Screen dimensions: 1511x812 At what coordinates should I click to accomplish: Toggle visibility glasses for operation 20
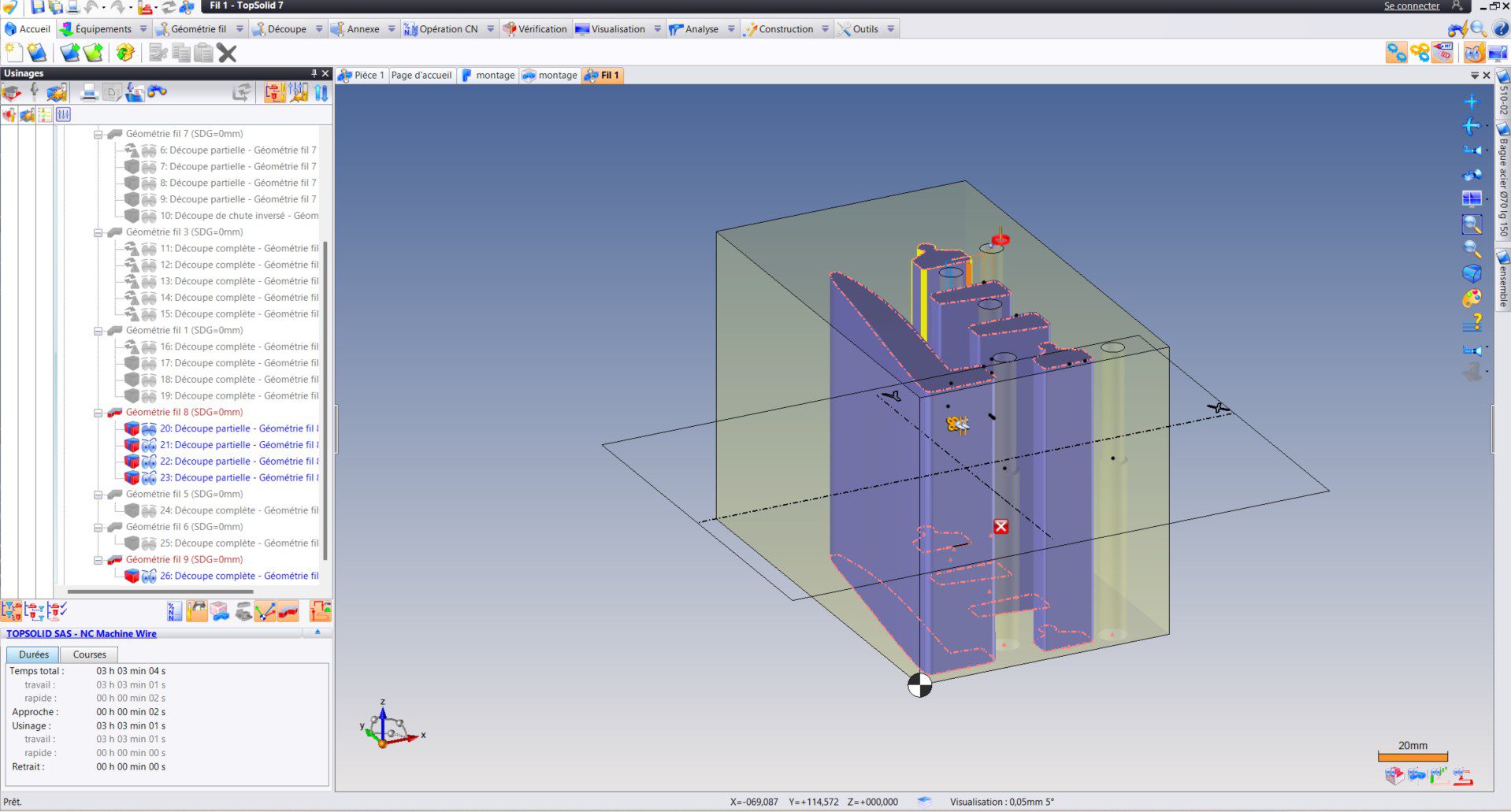[149, 428]
